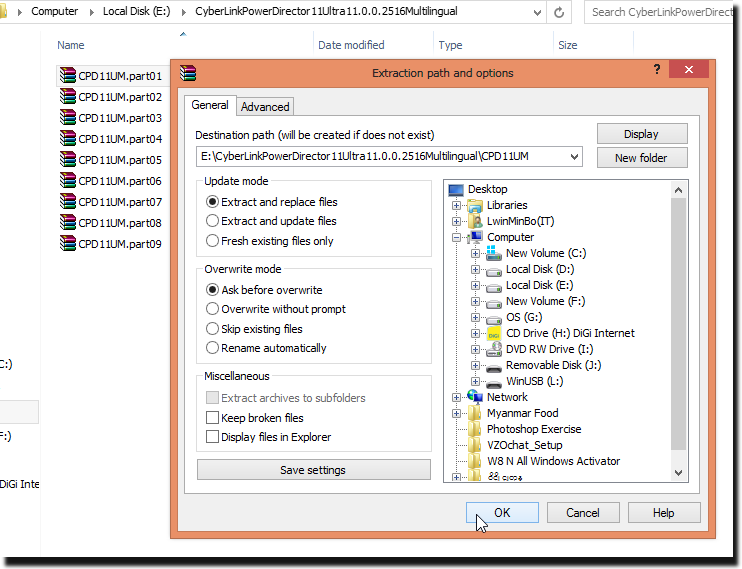
Task: Sort by the Name column header
Action: tap(71, 45)
